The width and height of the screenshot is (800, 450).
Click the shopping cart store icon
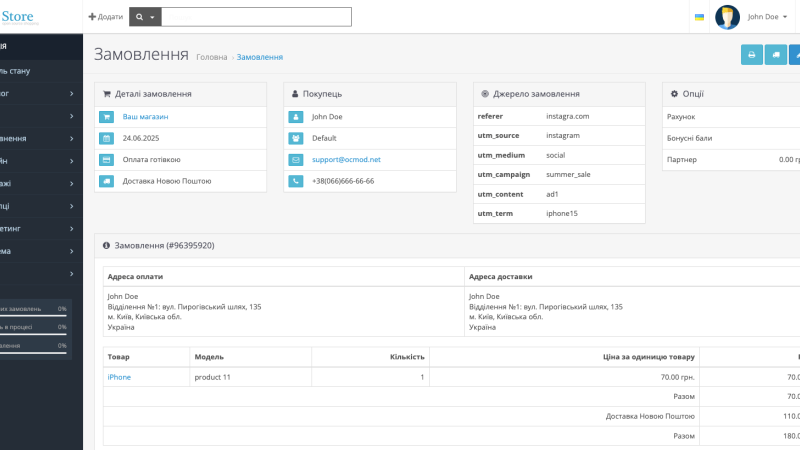coord(107,117)
